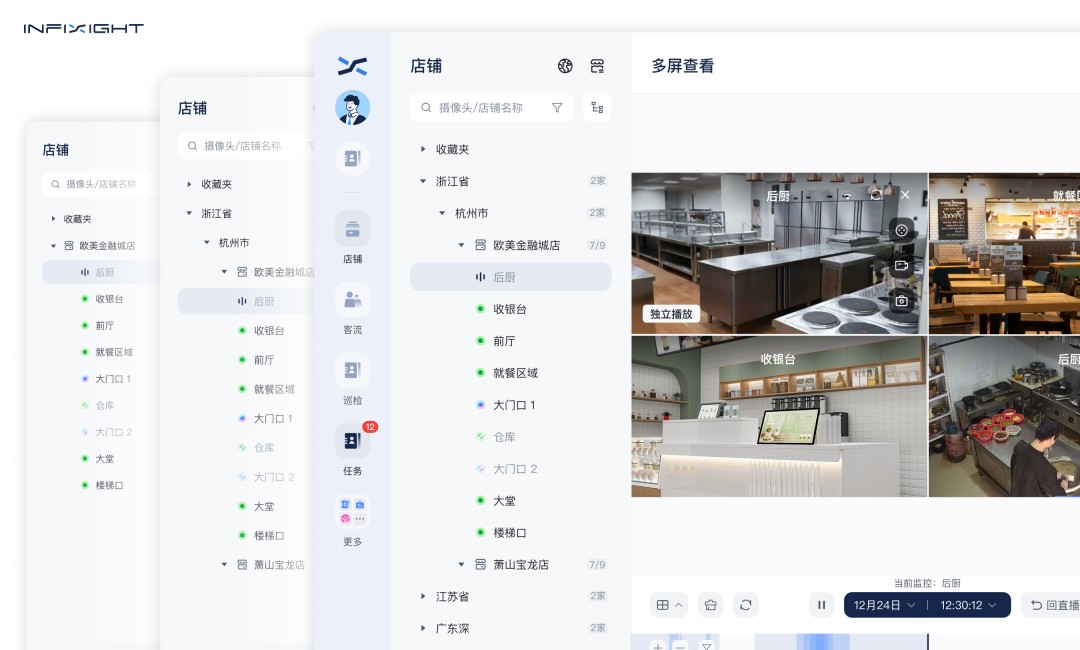This screenshot has height=650, width=1080.
Task: Take a snapshot with camera icon
Action: pos(901,300)
